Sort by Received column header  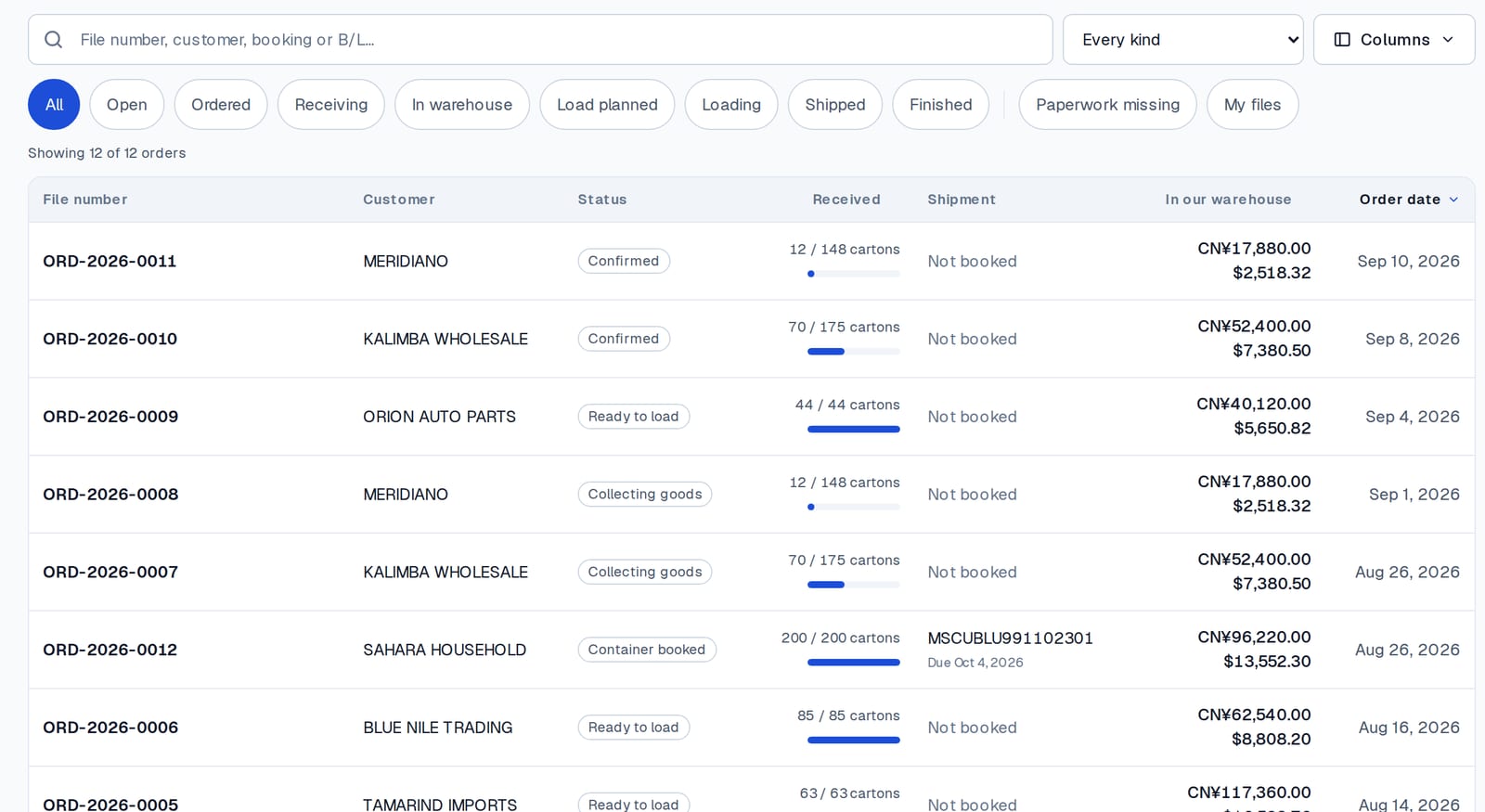846,200
